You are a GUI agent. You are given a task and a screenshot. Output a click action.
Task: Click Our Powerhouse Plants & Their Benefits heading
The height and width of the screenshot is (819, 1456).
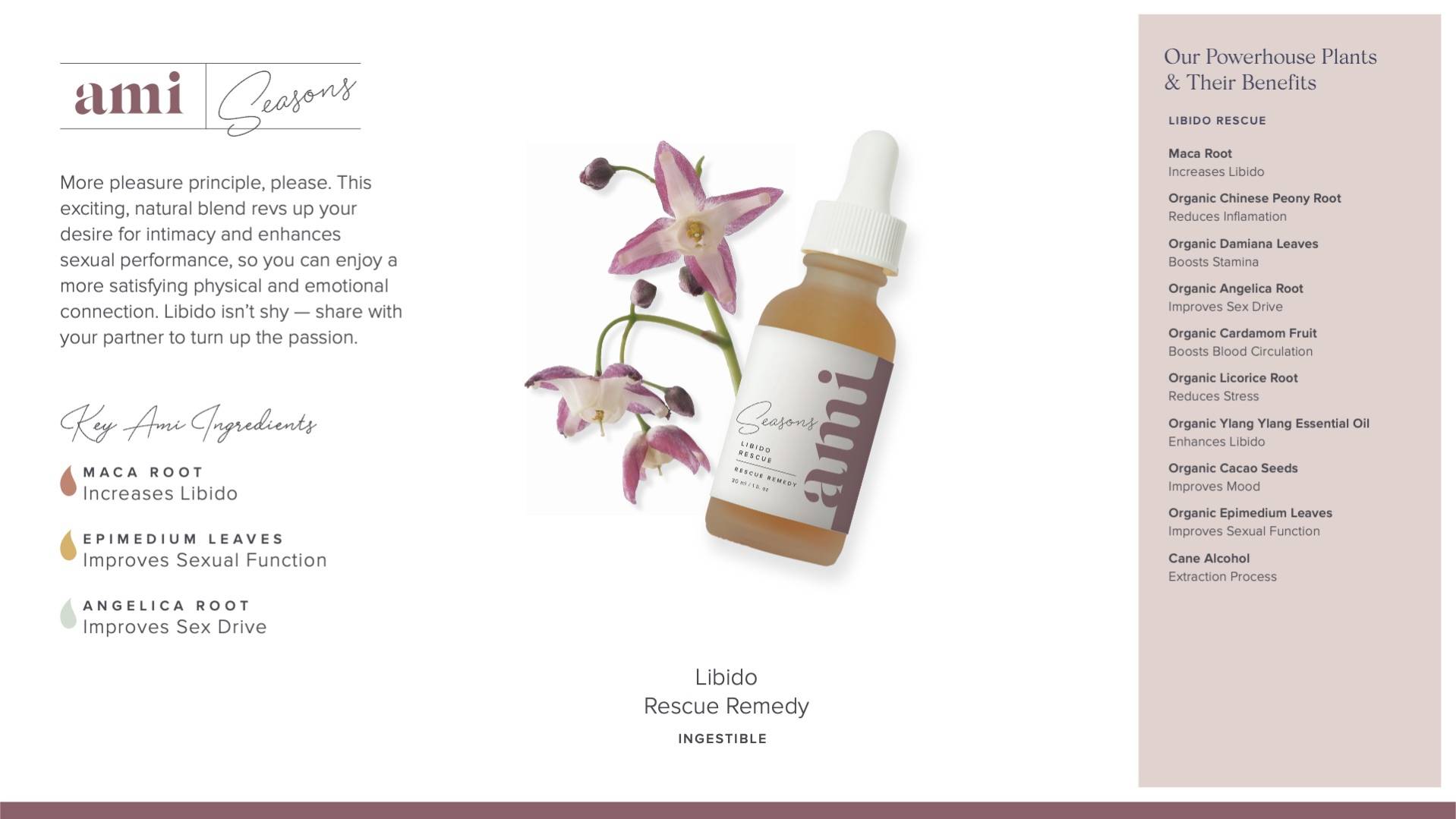coord(1270,69)
